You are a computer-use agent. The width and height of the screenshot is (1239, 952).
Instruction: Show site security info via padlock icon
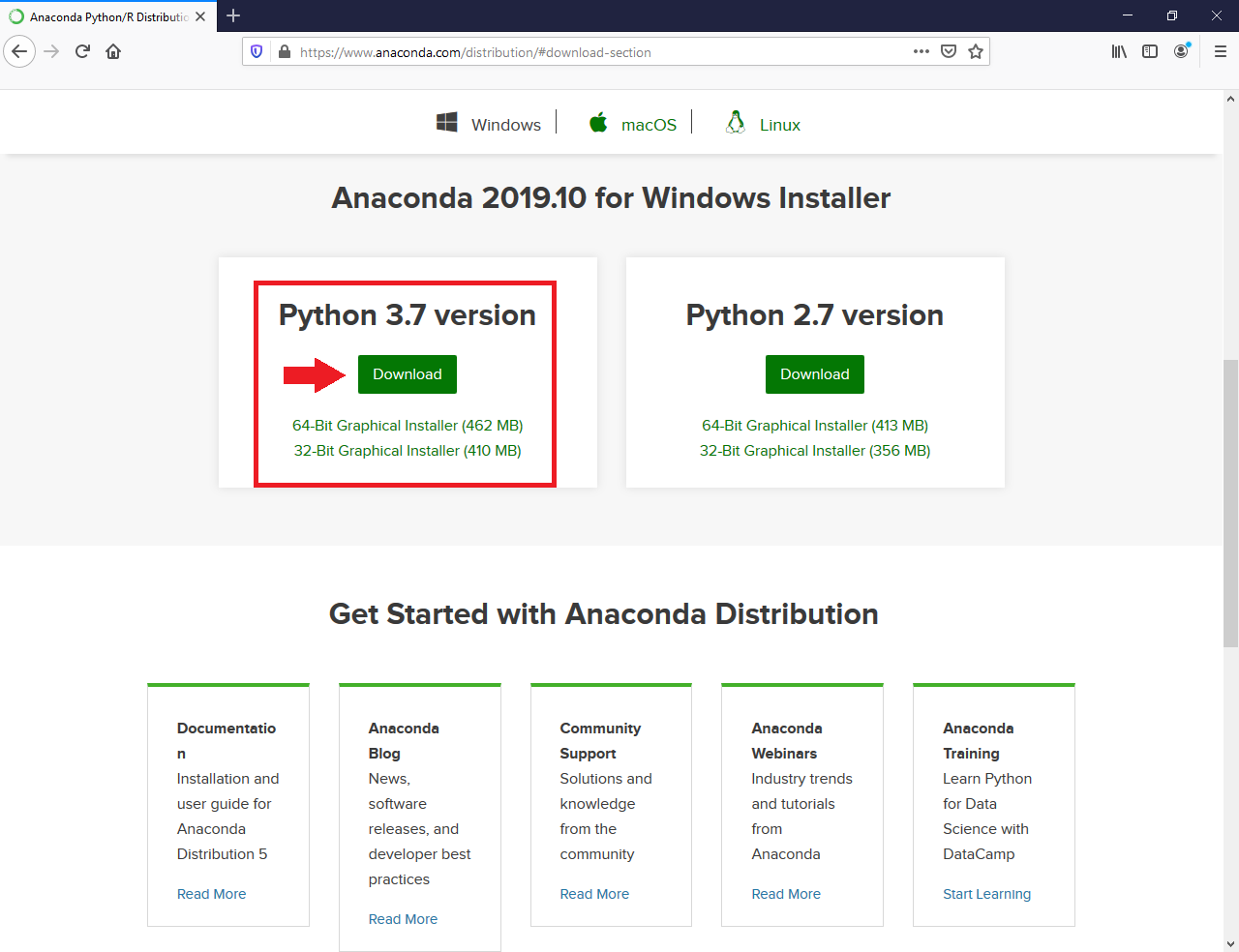tap(285, 52)
